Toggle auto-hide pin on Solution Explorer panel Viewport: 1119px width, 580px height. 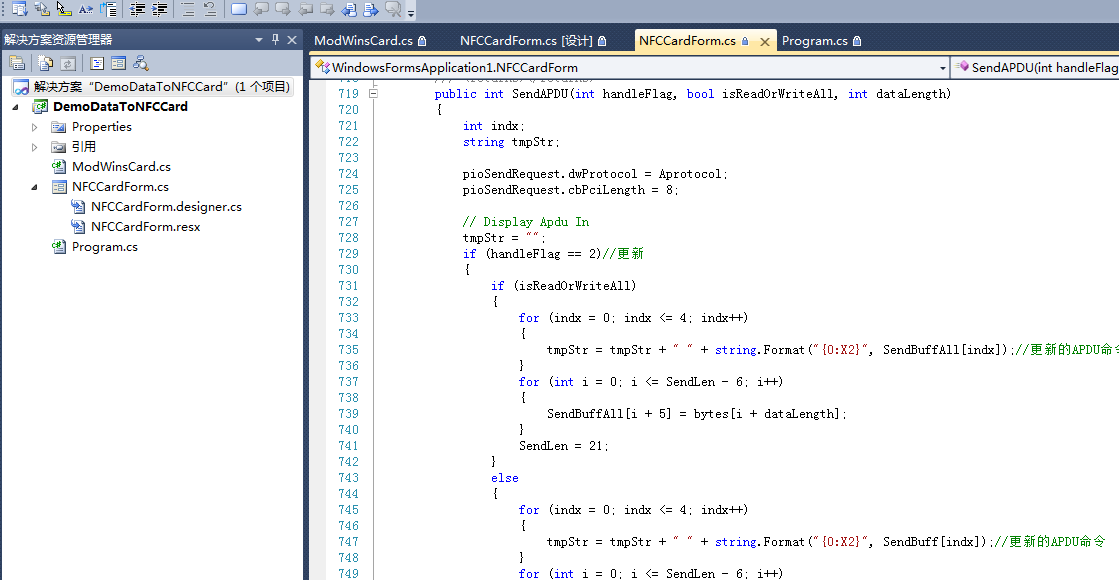tap(275, 40)
